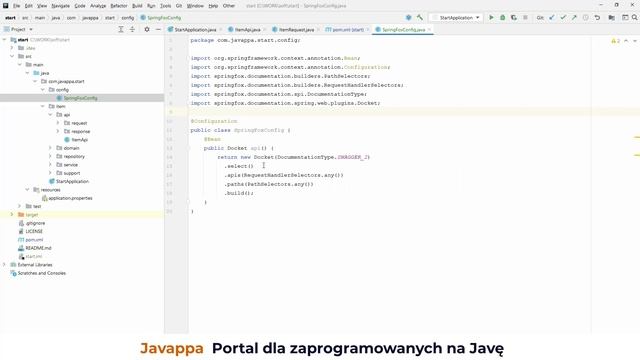The height and width of the screenshot is (360, 640).
Task: Collapse the start project root node
Action: click(4, 40)
